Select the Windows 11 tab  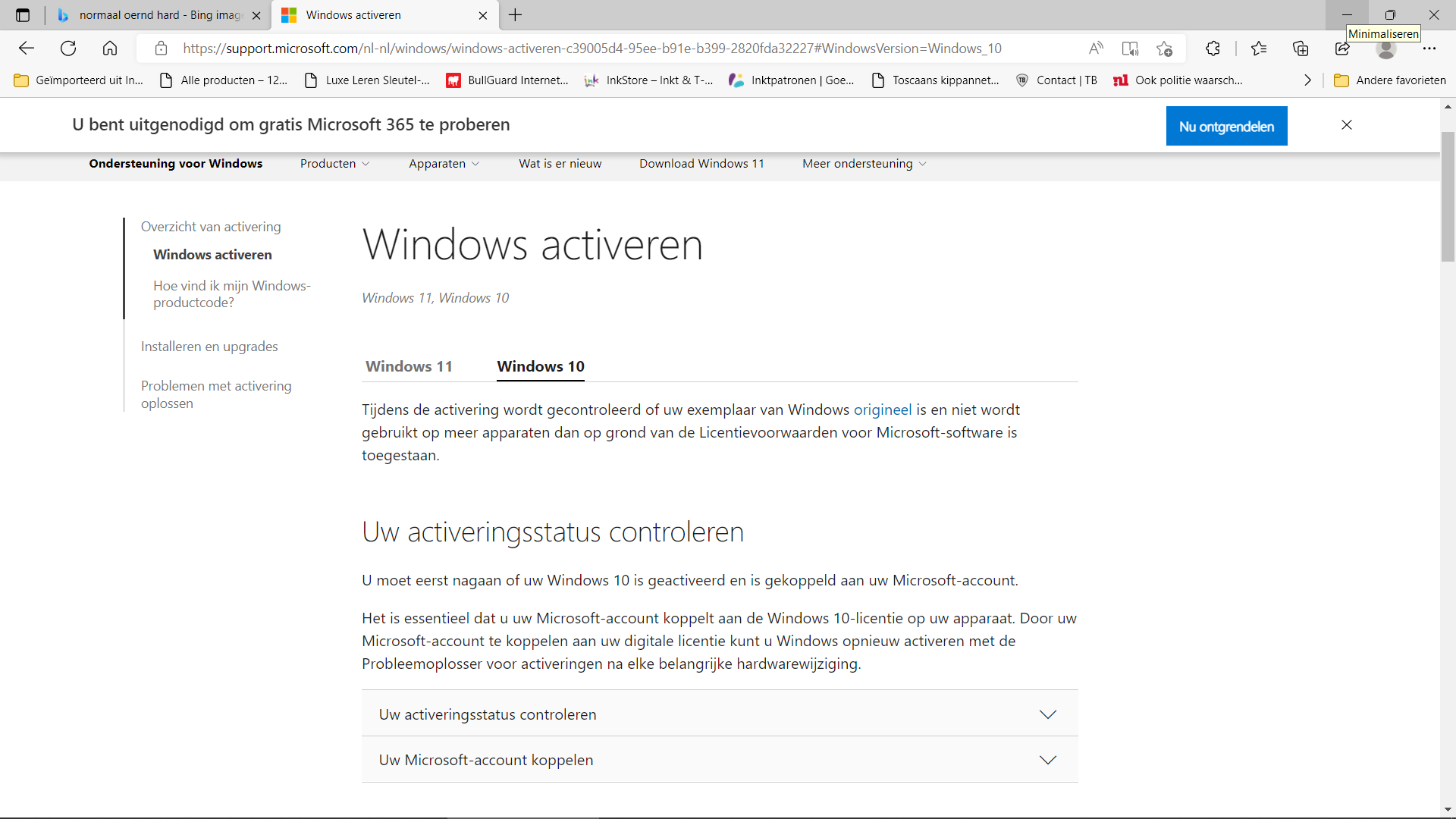coord(409,366)
